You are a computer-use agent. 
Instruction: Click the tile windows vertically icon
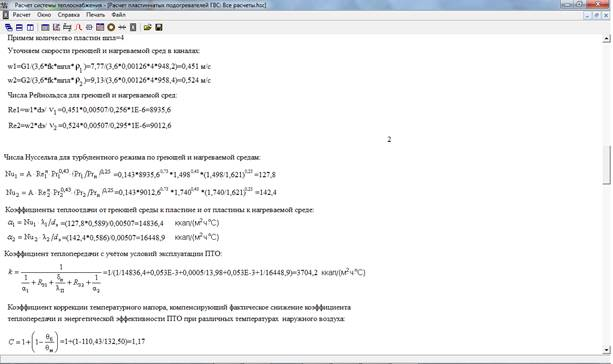30,27
